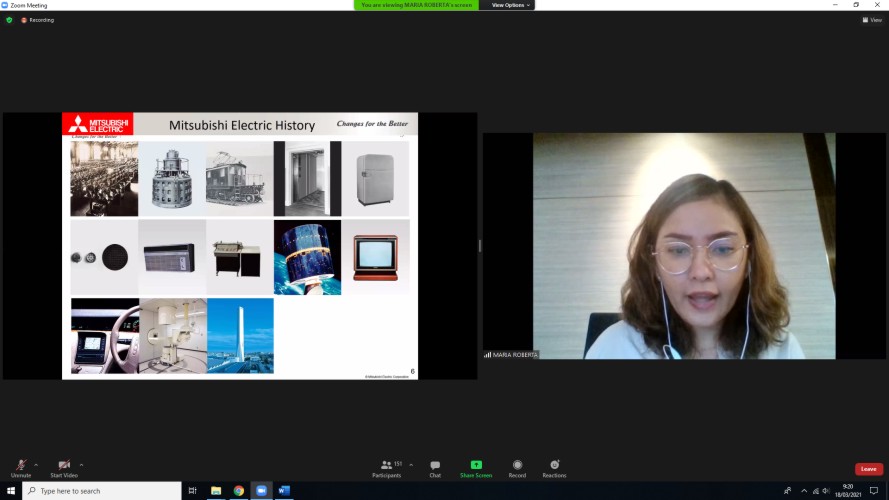Click the Zoom Meeting title bar icon
This screenshot has width=889, height=500.
(x=5, y=5)
